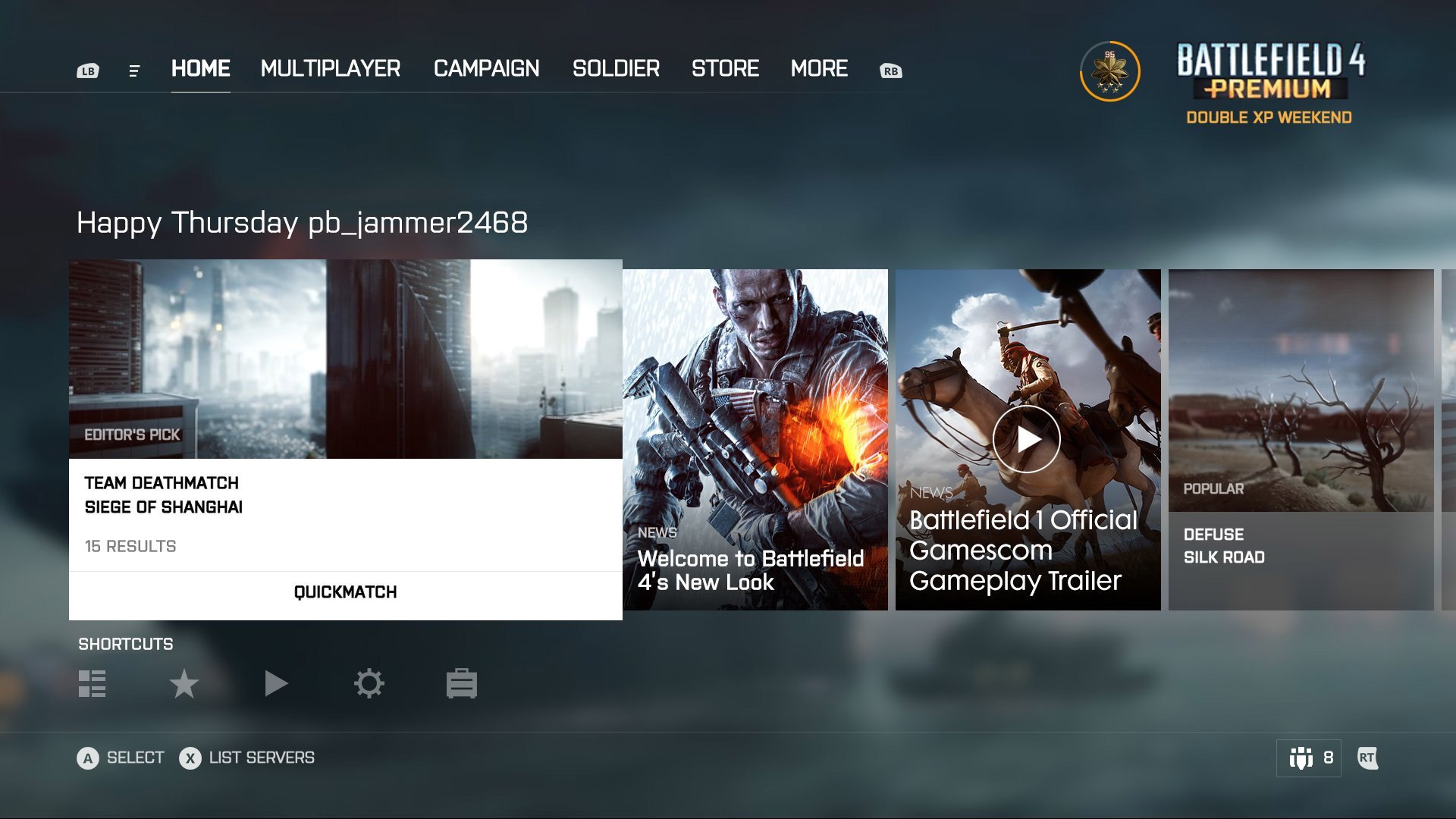Click the server browser list shortcut icon

pos(92,683)
